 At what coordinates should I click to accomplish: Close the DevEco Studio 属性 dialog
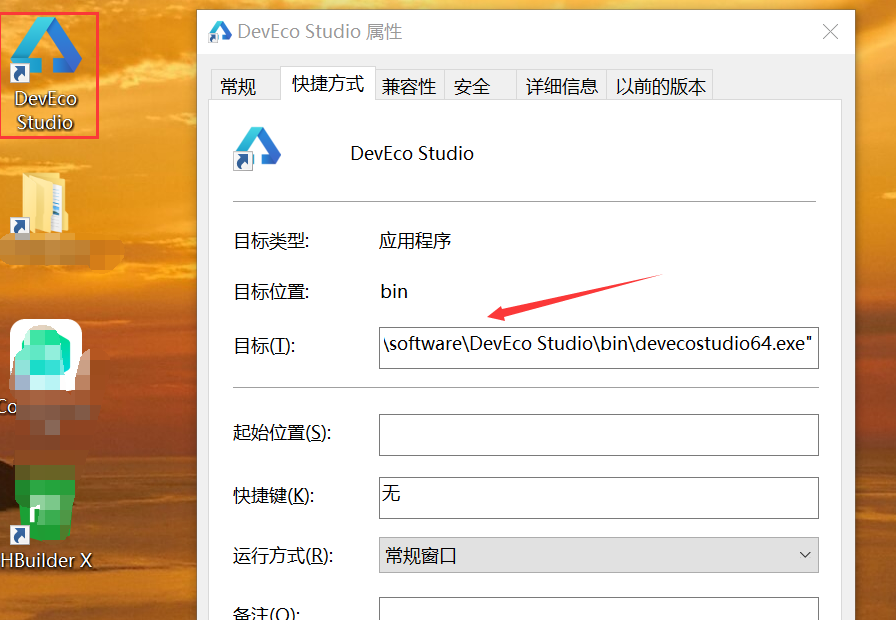830,32
